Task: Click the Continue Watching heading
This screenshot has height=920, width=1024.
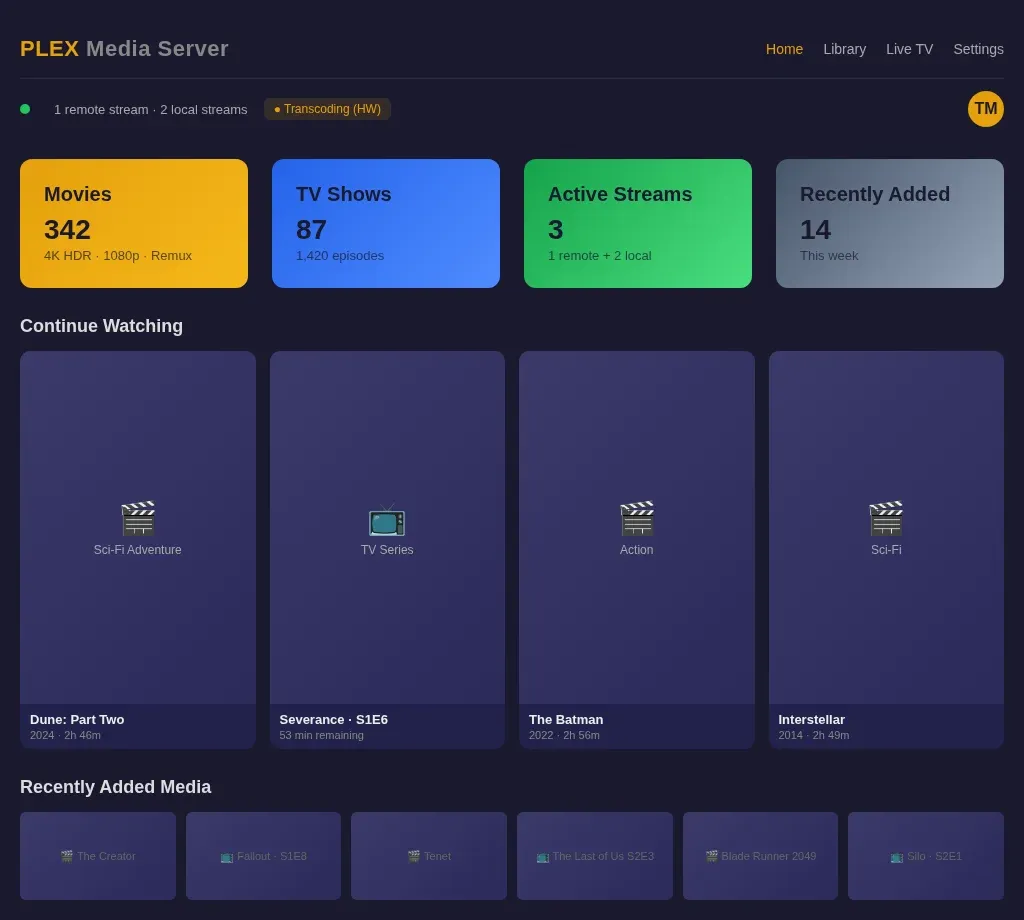Action: click(101, 326)
